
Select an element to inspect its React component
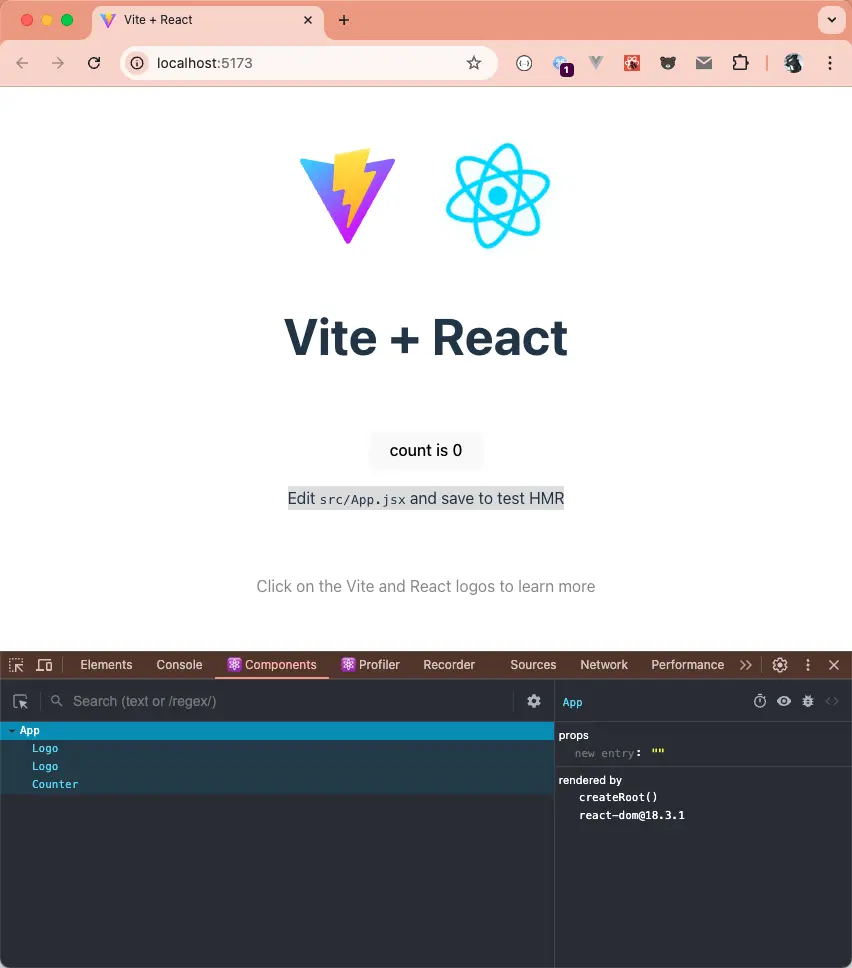point(20,701)
